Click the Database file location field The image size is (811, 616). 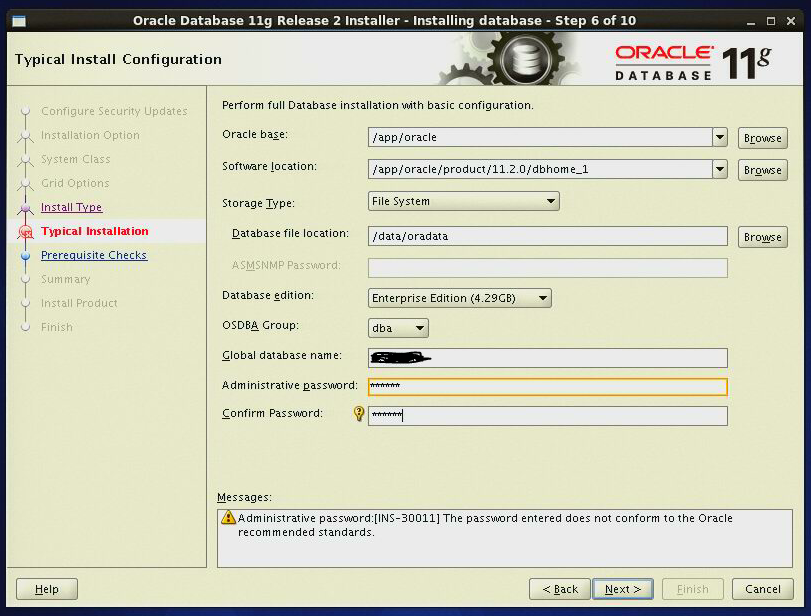click(548, 236)
